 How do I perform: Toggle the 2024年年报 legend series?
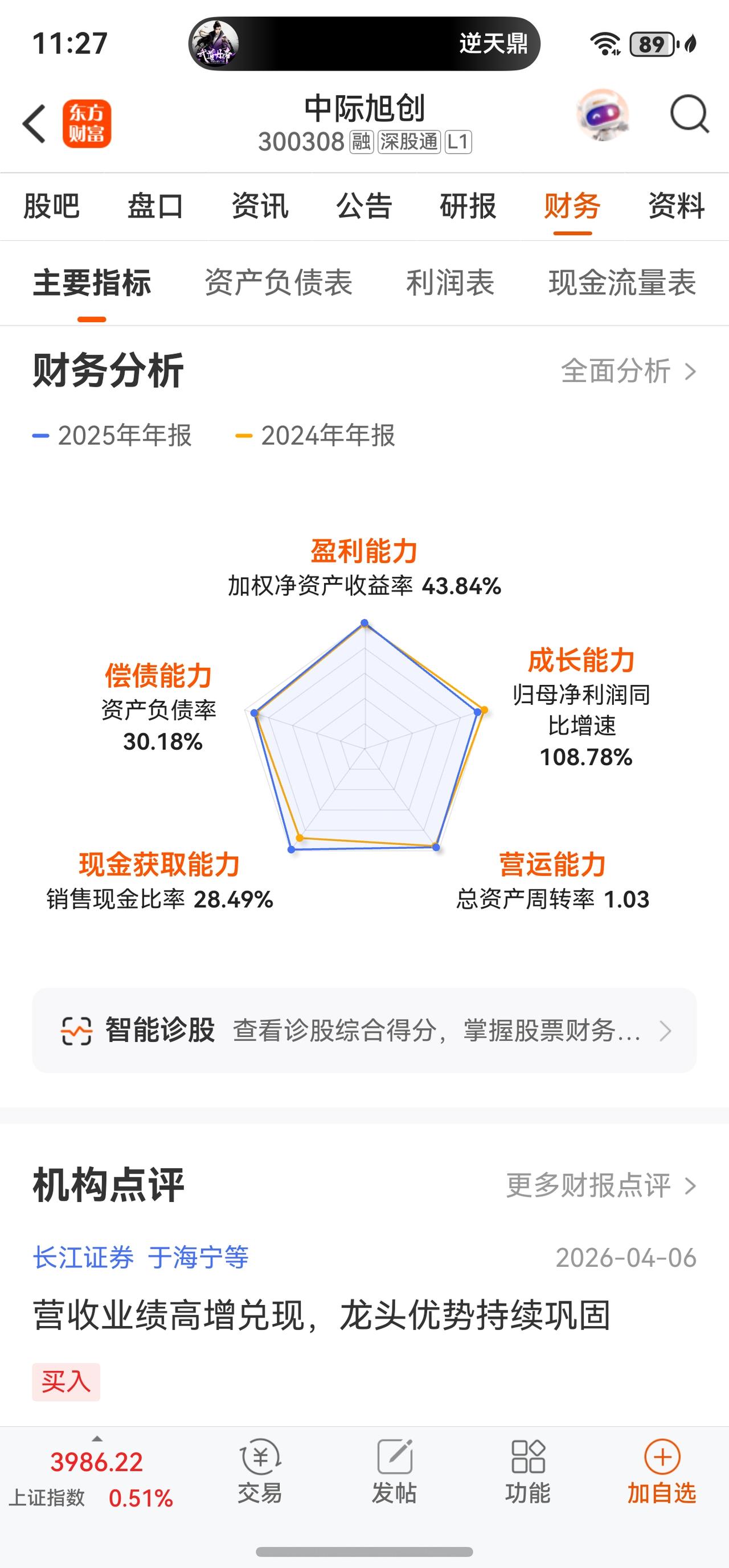(316, 436)
